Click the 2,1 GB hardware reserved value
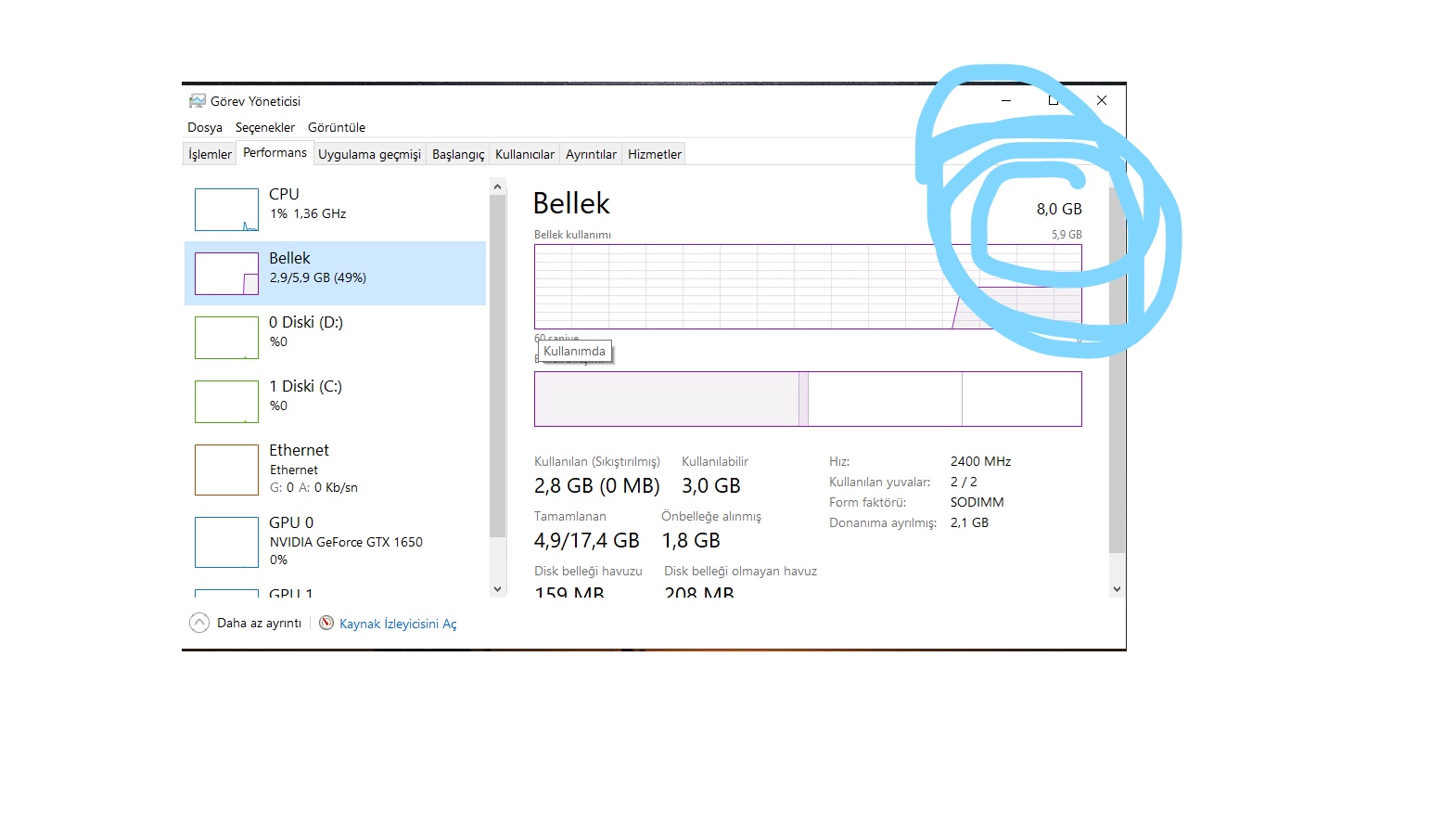The height and width of the screenshot is (837, 1456). [x=969, y=522]
